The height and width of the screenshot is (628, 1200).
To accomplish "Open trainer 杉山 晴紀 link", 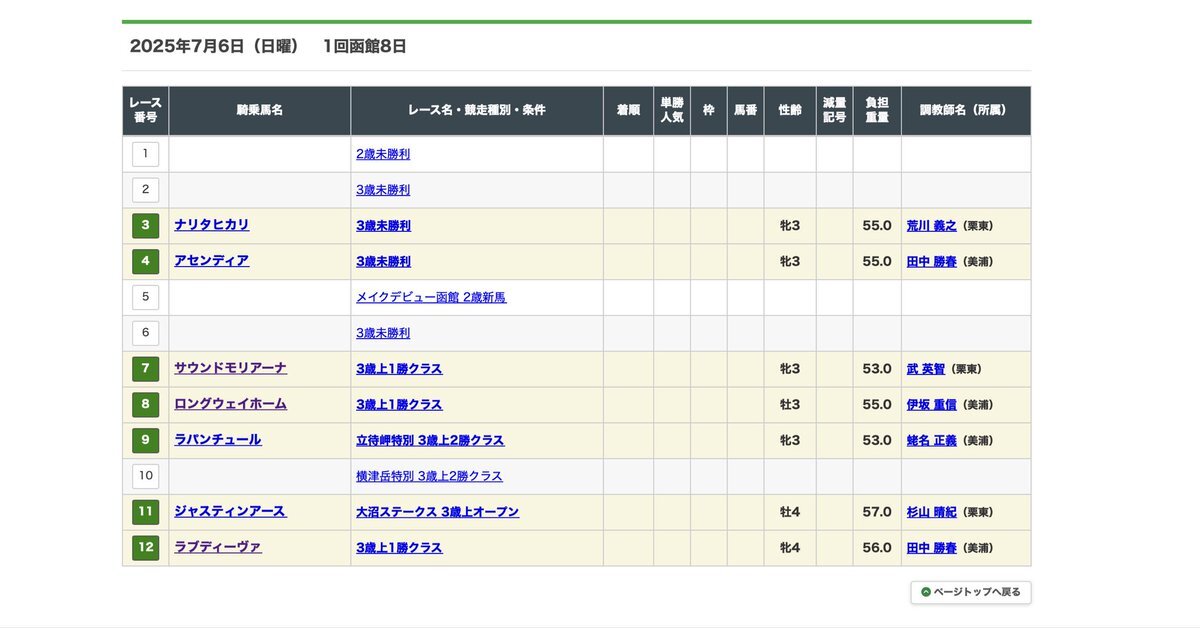I will (x=932, y=512).
